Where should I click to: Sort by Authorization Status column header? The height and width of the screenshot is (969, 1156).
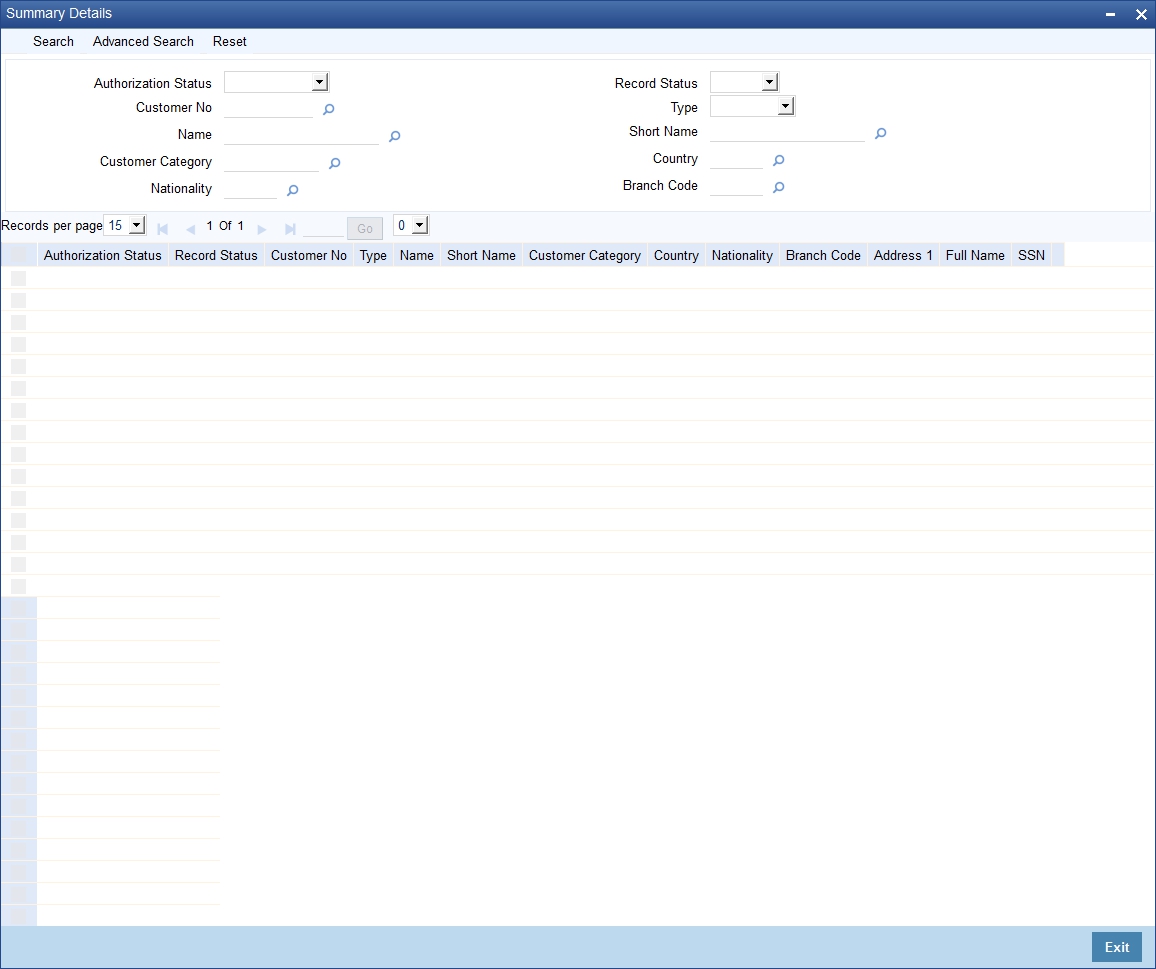(x=102, y=255)
